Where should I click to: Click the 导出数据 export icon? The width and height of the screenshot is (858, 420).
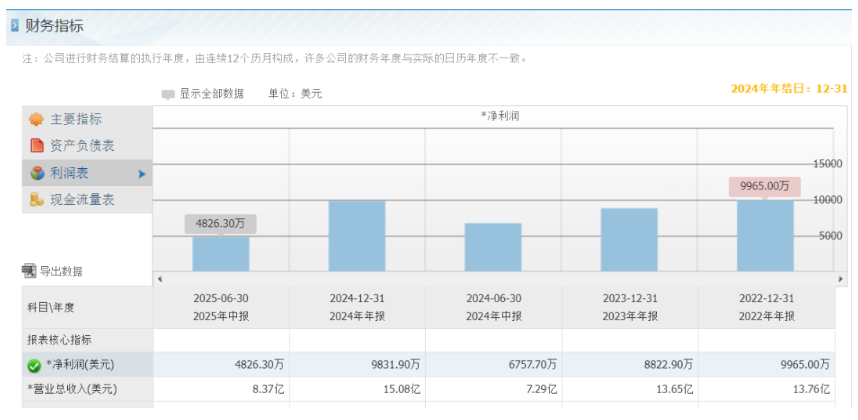[28, 271]
